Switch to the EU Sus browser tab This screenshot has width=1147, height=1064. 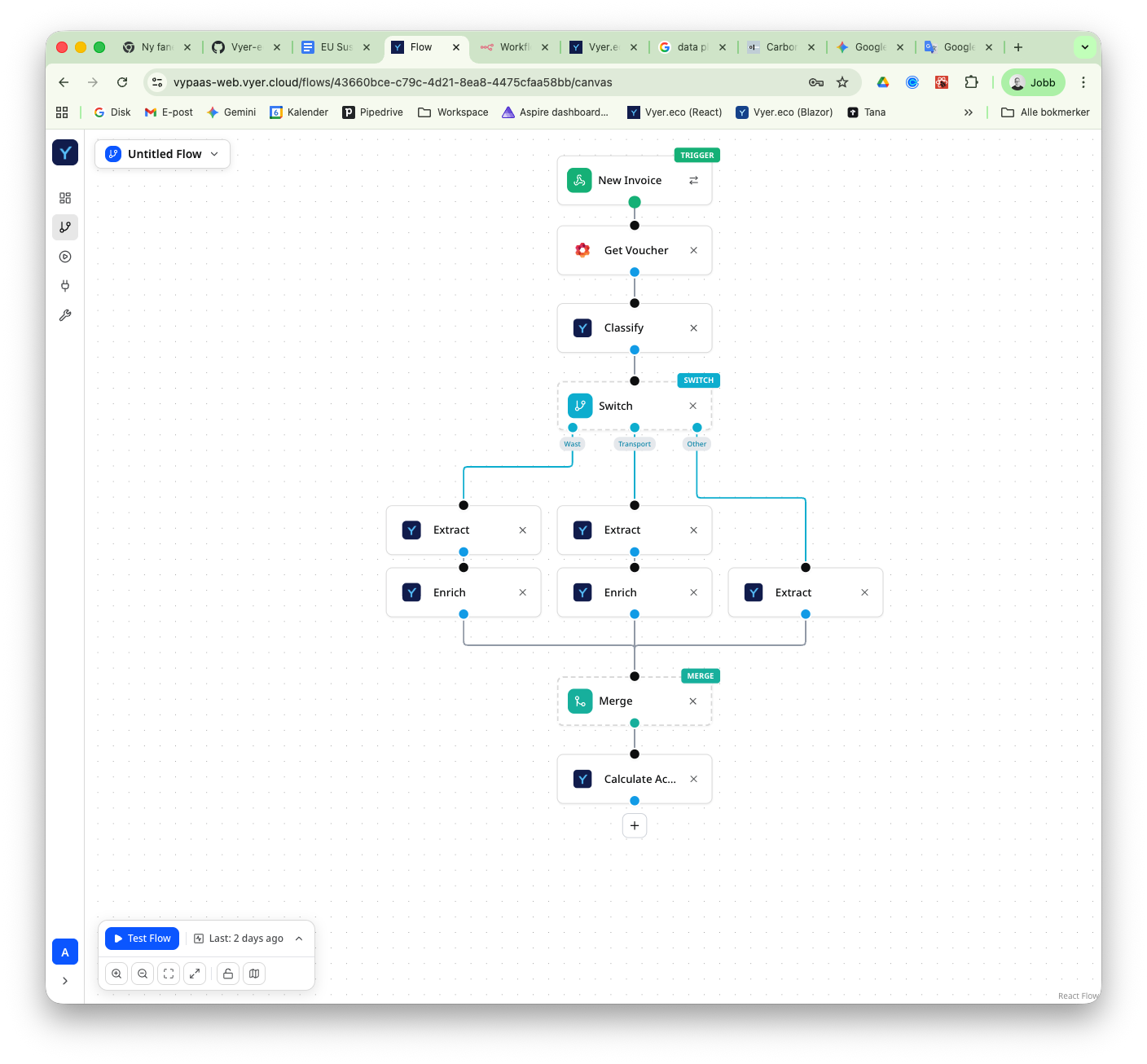coord(335,47)
